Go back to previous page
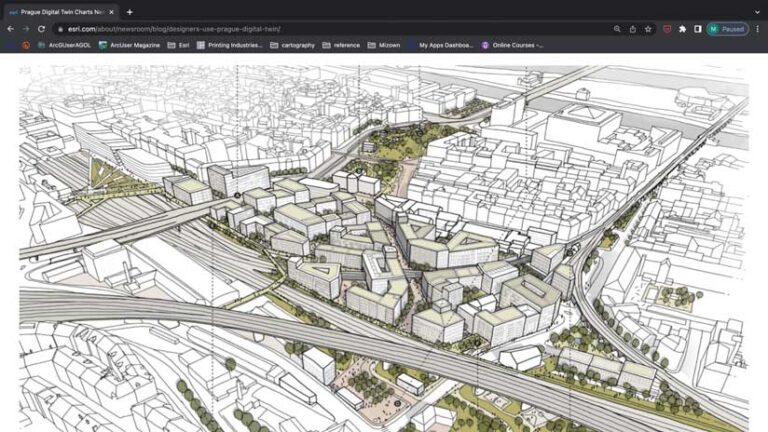Image resolution: width=768 pixels, height=432 pixels. [10, 29]
